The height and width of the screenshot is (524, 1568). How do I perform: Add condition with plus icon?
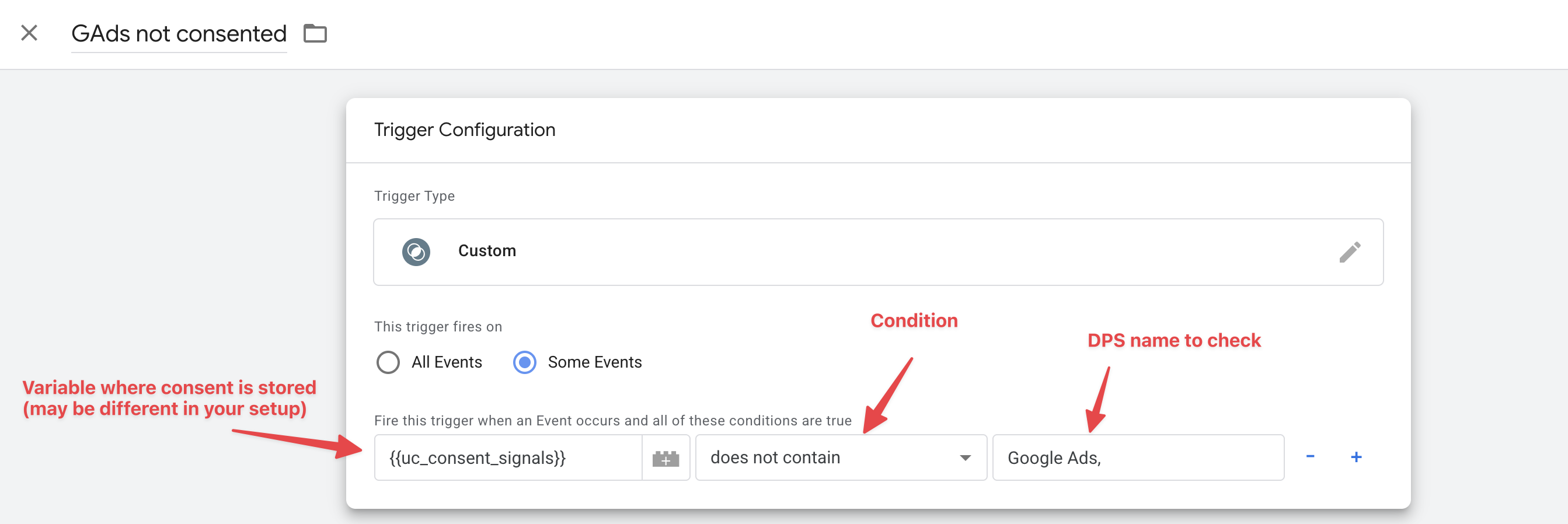1356,457
